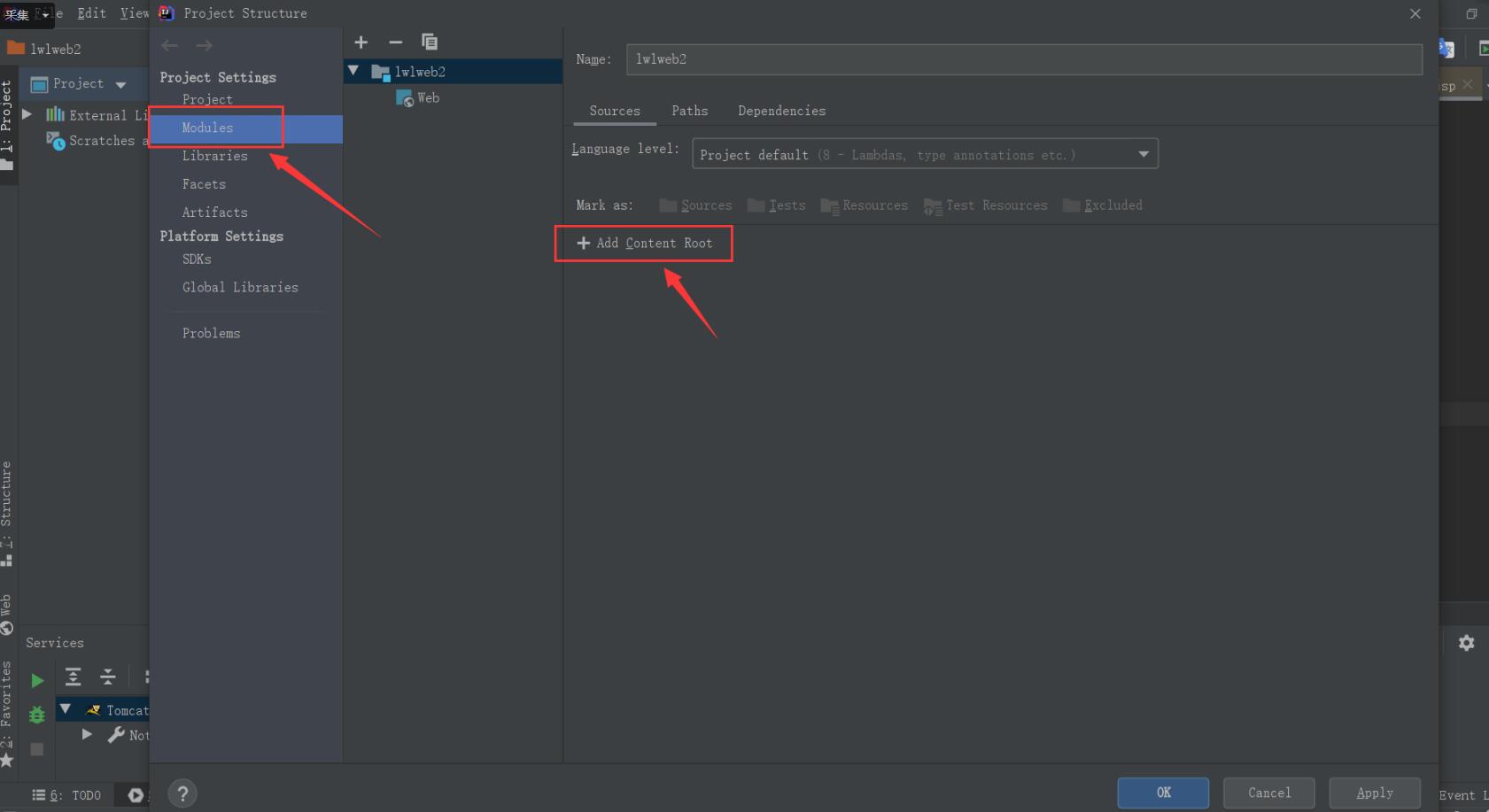Click the OK button
The width and height of the screenshot is (1489, 812).
[1163, 793]
